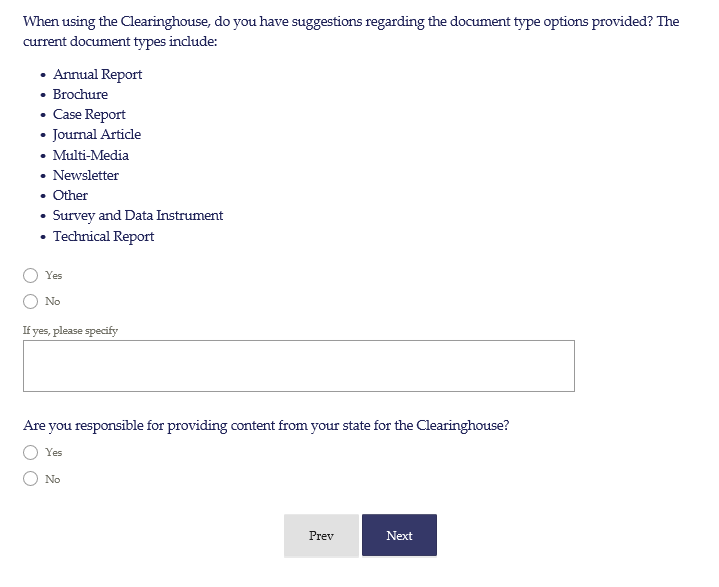Screen dimensions: 719x587
Task: Click the 'When using the Clearinghouse' question text
Action: point(350,21)
